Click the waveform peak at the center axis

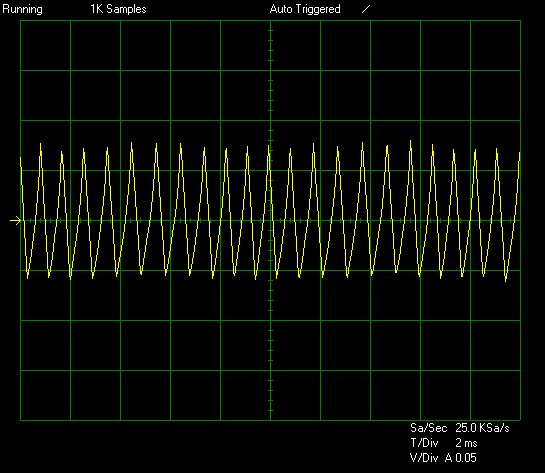pos(269,147)
